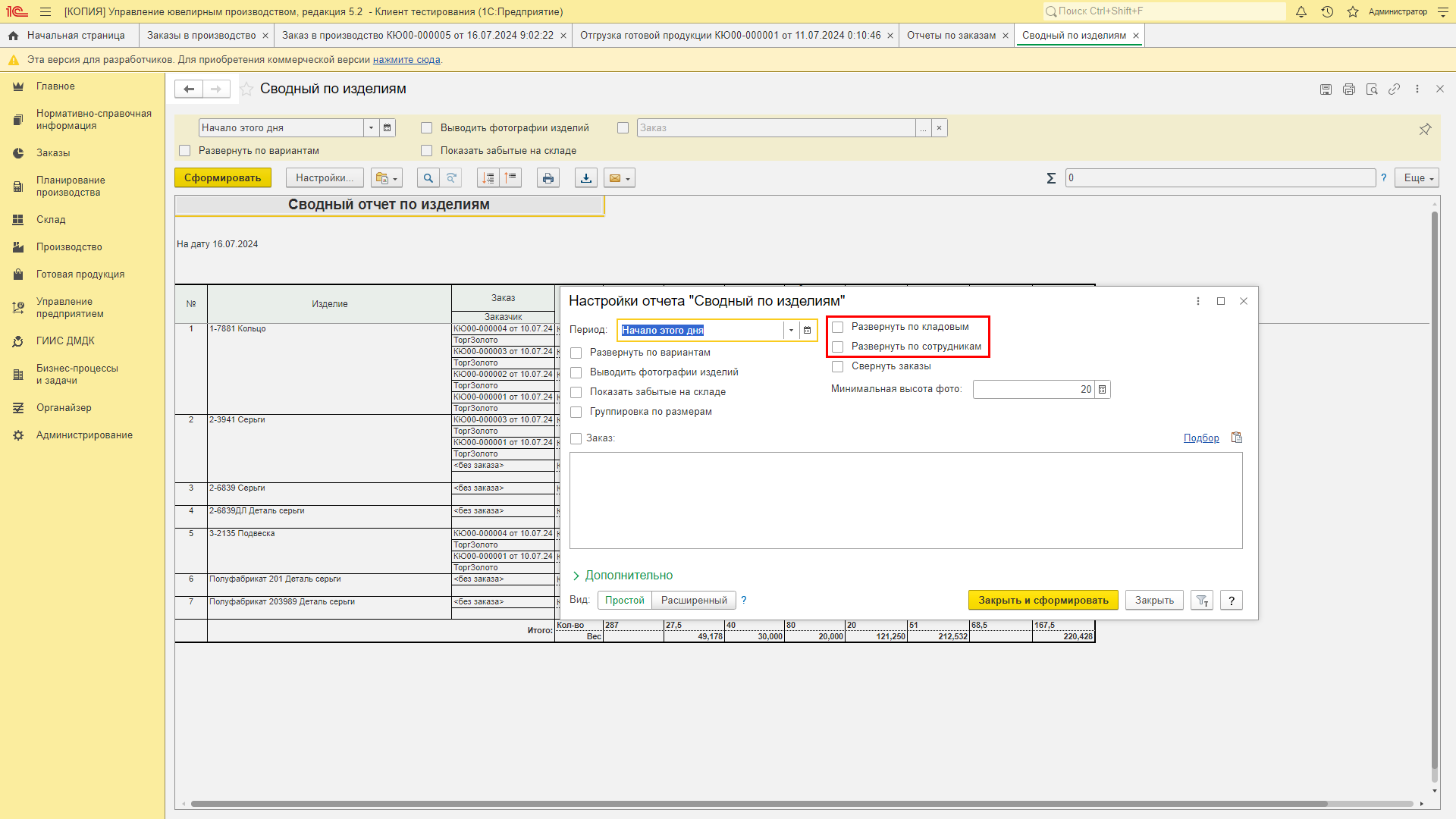1456x819 pixels.
Task: Click minimal photo height input field
Action: [x=1034, y=390]
